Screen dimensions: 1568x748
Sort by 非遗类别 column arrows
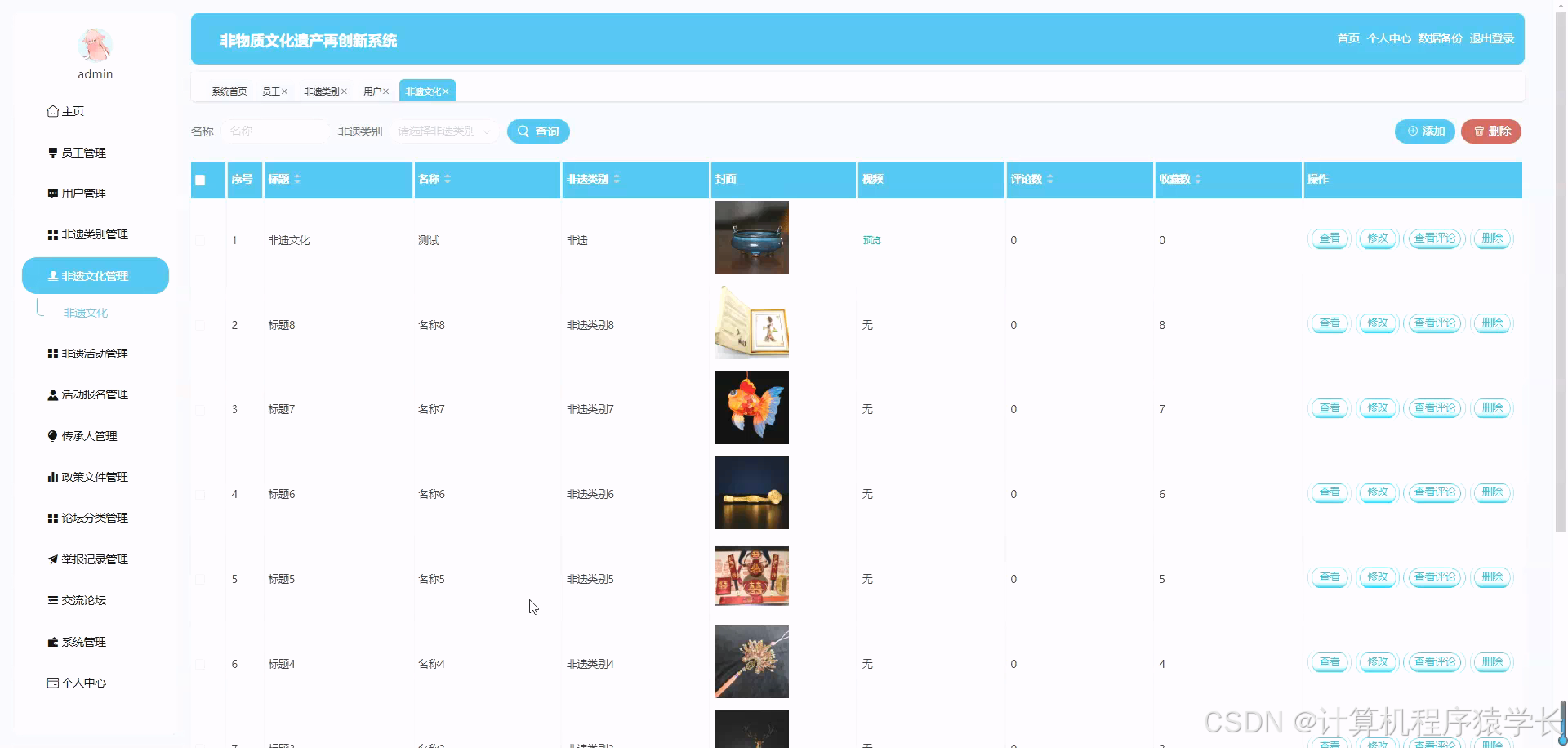617,179
